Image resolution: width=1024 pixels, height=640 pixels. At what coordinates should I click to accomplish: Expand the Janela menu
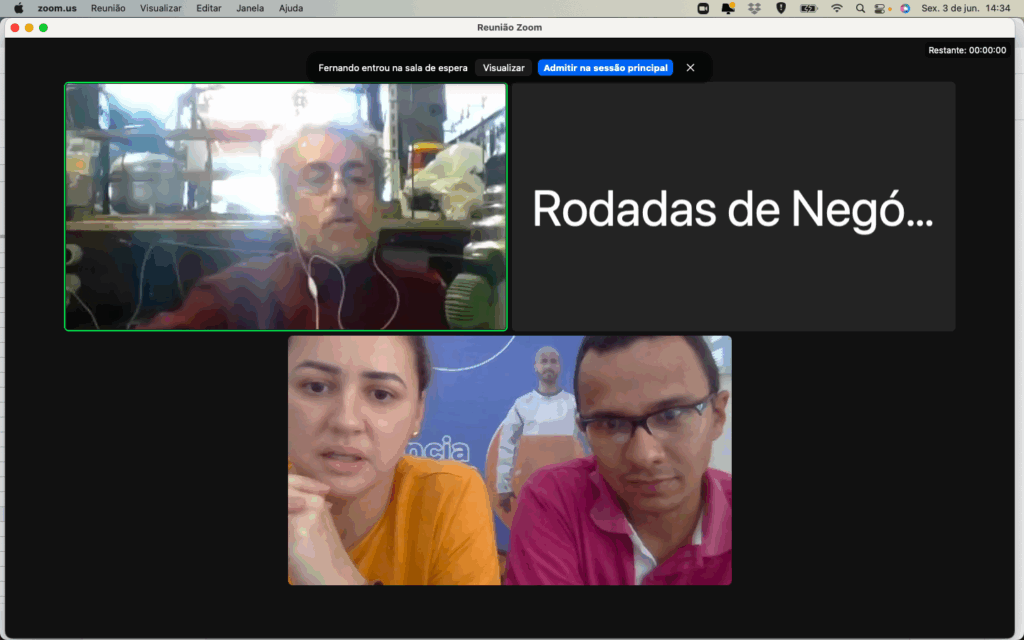pyautogui.click(x=250, y=8)
